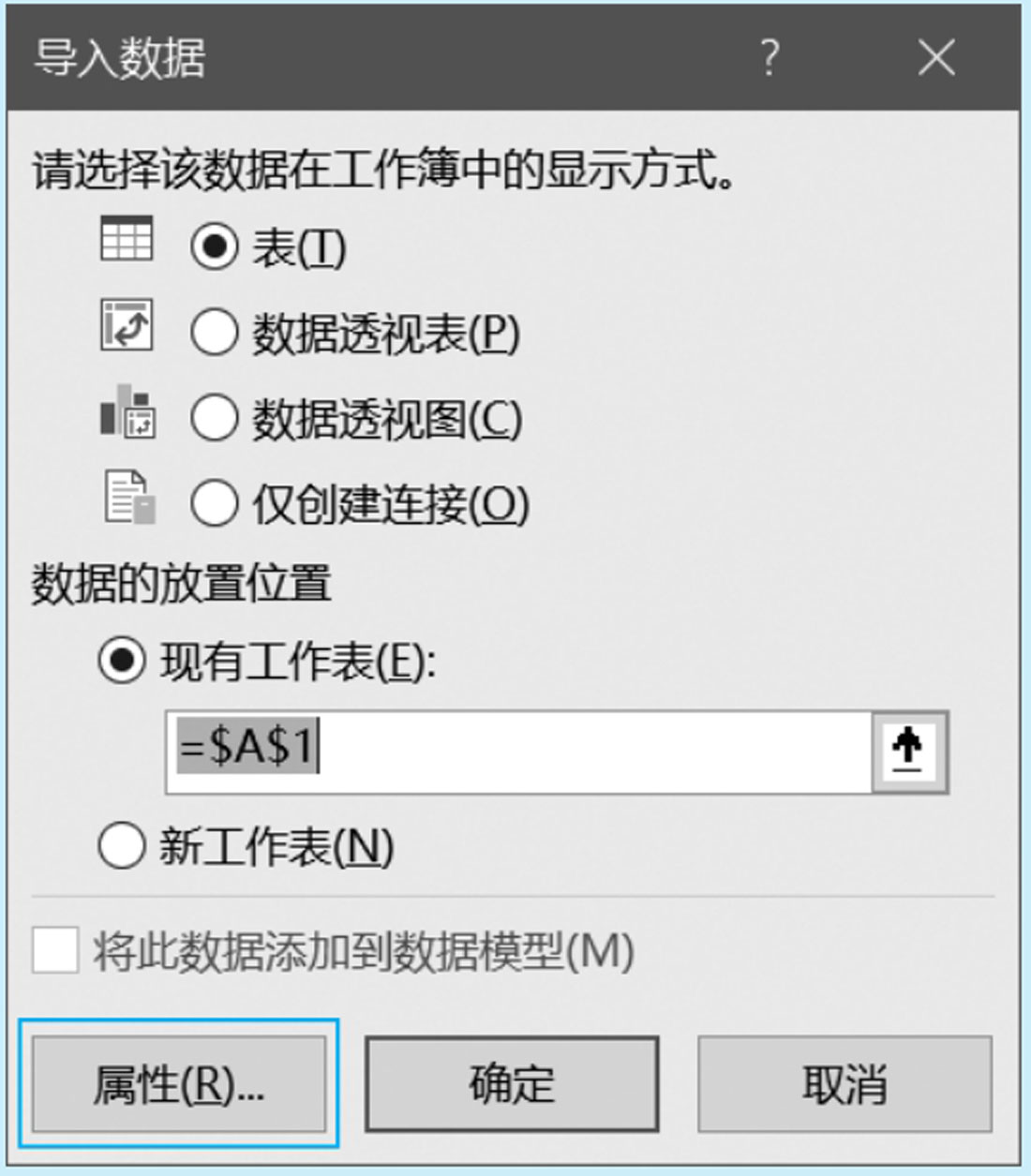Choose the 新工作表(N) radio button

(x=122, y=846)
